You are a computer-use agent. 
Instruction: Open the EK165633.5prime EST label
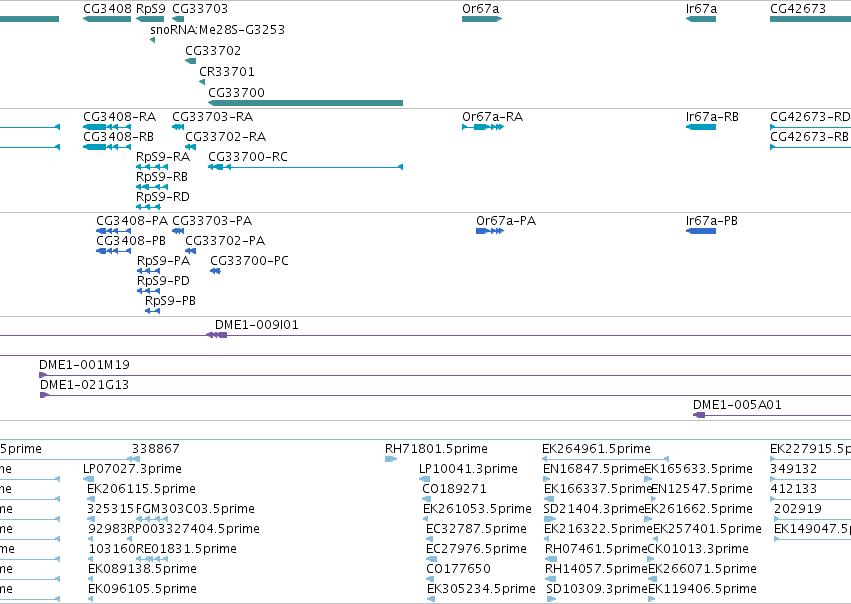click(698, 469)
